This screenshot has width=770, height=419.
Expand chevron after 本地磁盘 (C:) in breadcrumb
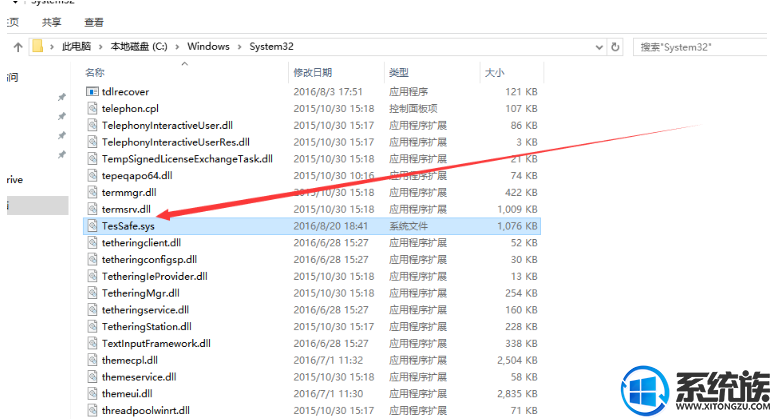click(x=177, y=47)
